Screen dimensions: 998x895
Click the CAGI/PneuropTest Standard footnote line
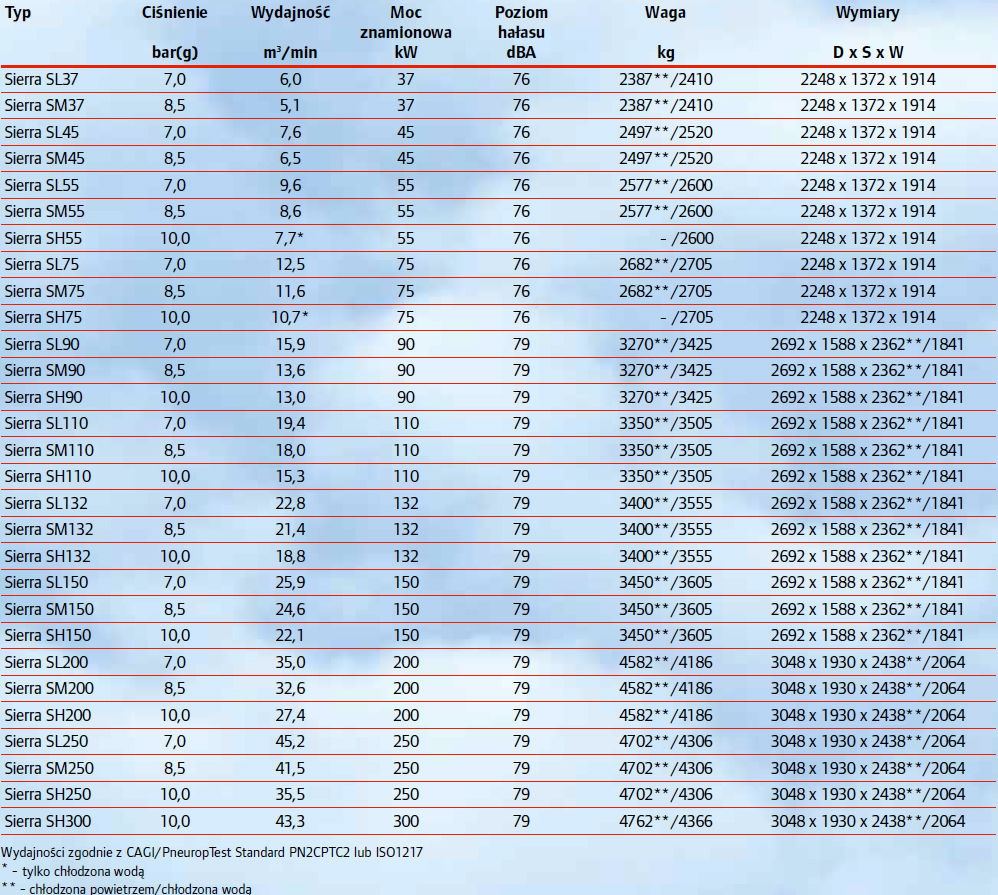[212, 852]
